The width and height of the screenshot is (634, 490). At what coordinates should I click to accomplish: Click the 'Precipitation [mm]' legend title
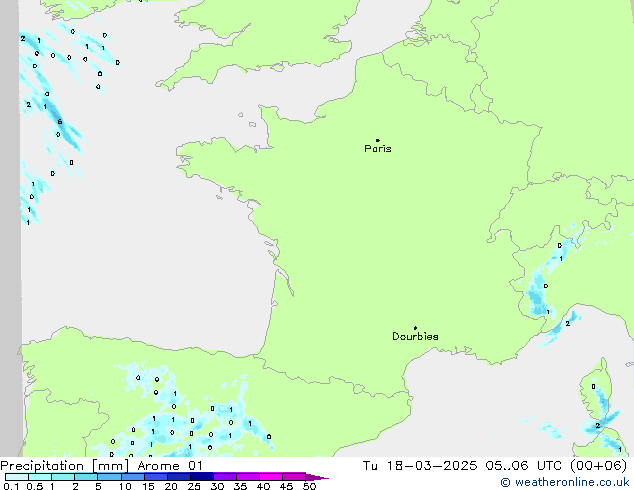point(65,466)
